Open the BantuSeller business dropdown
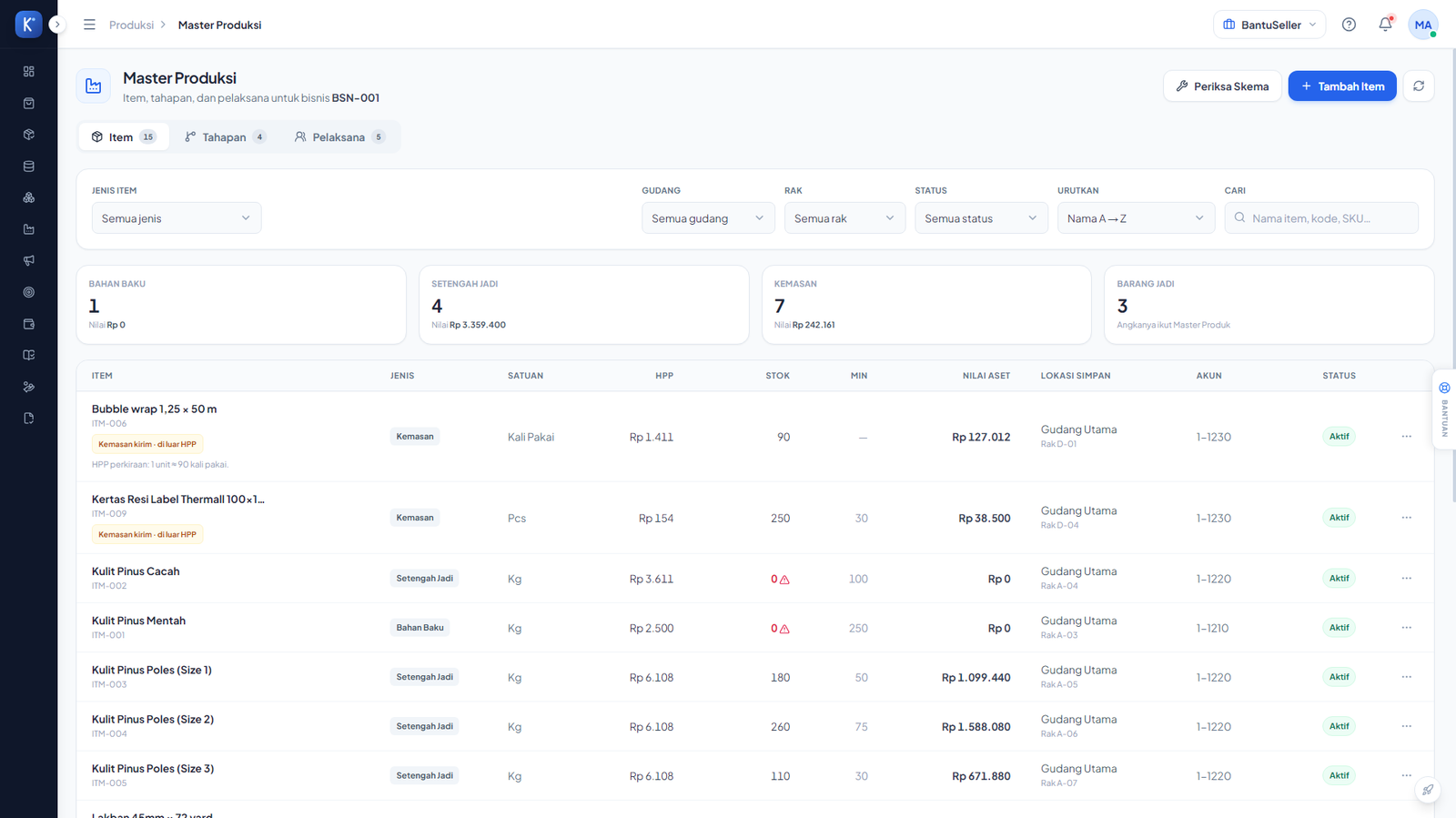 pos(1269,25)
